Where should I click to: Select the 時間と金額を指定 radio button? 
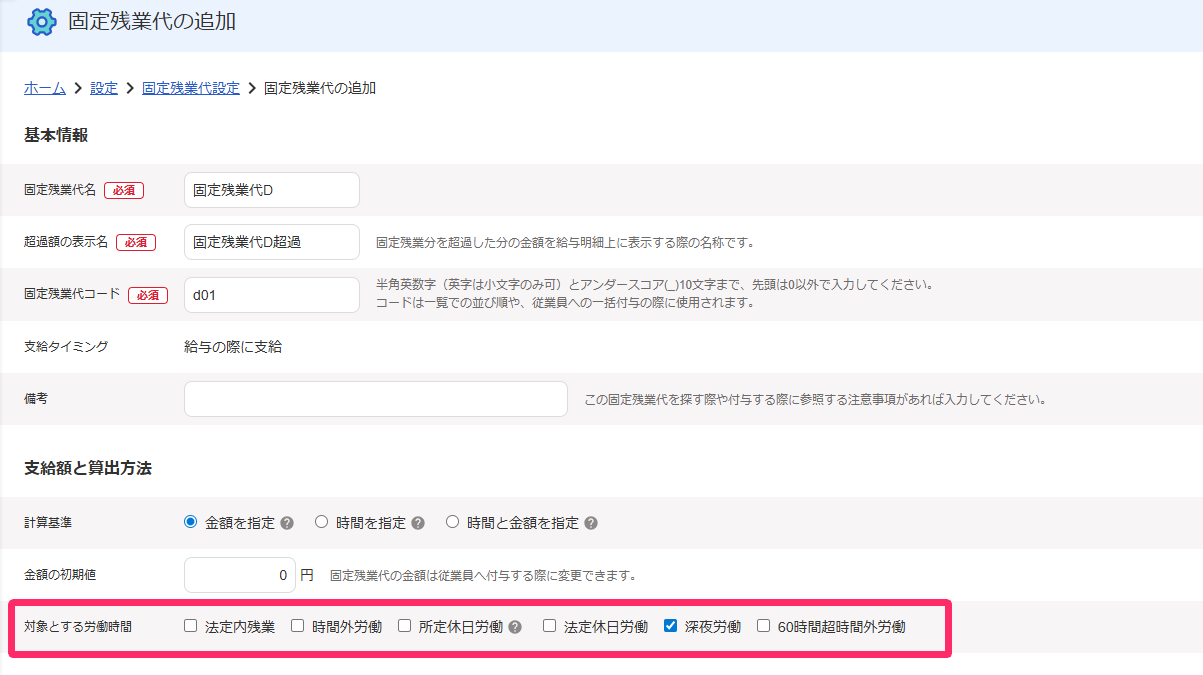click(452, 522)
